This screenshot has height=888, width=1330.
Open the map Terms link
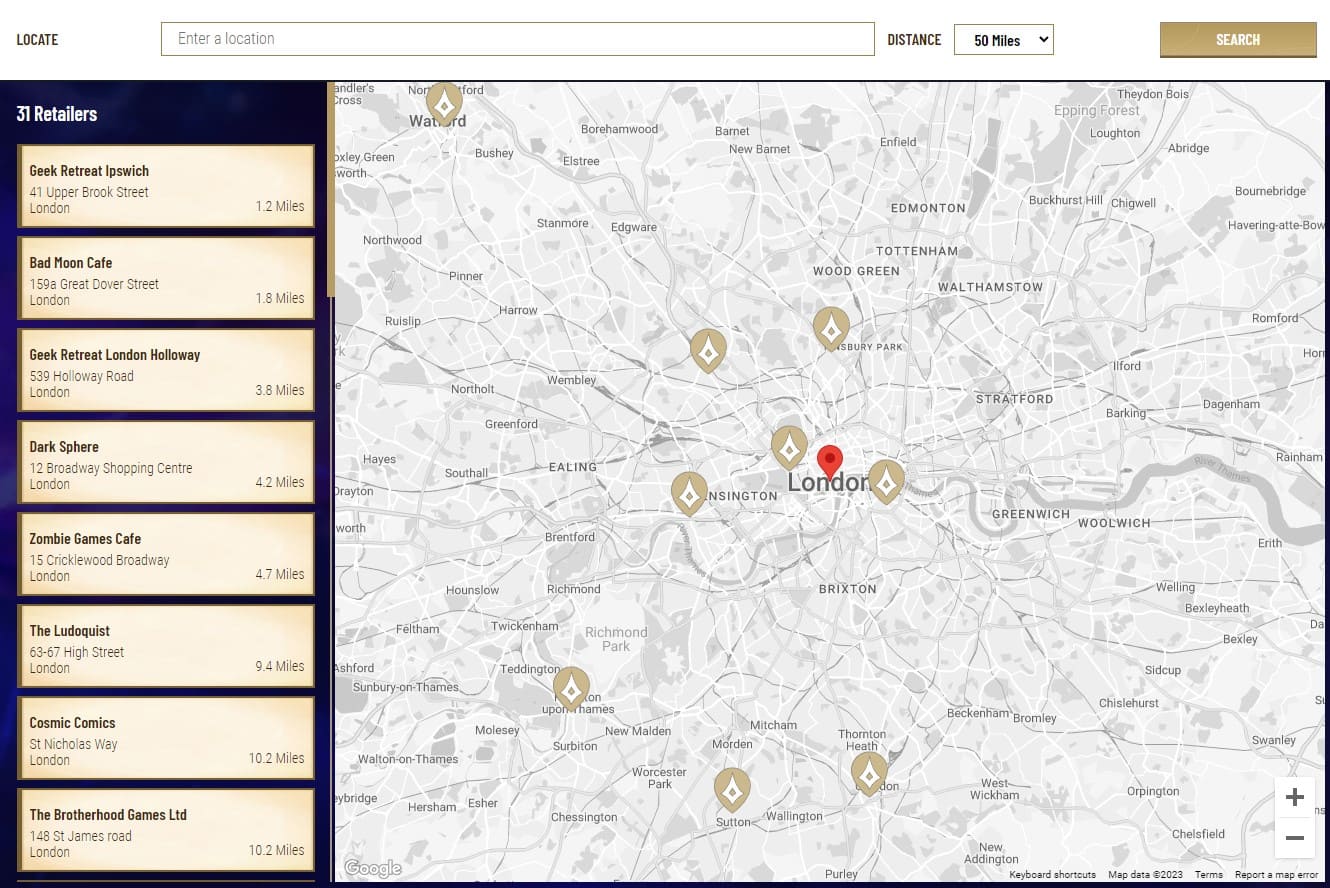tap(1208, 875)
